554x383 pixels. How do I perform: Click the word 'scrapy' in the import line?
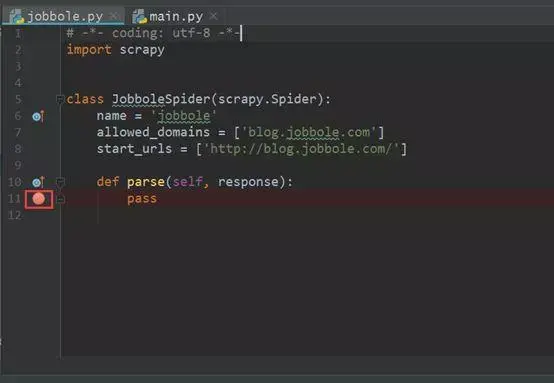point(142,50)
